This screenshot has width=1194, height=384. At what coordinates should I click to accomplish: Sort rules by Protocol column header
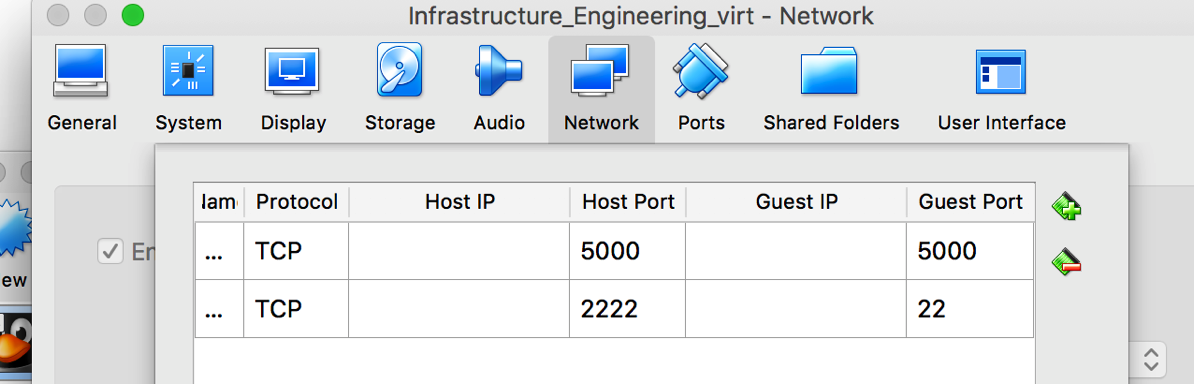tap(296, 202)
